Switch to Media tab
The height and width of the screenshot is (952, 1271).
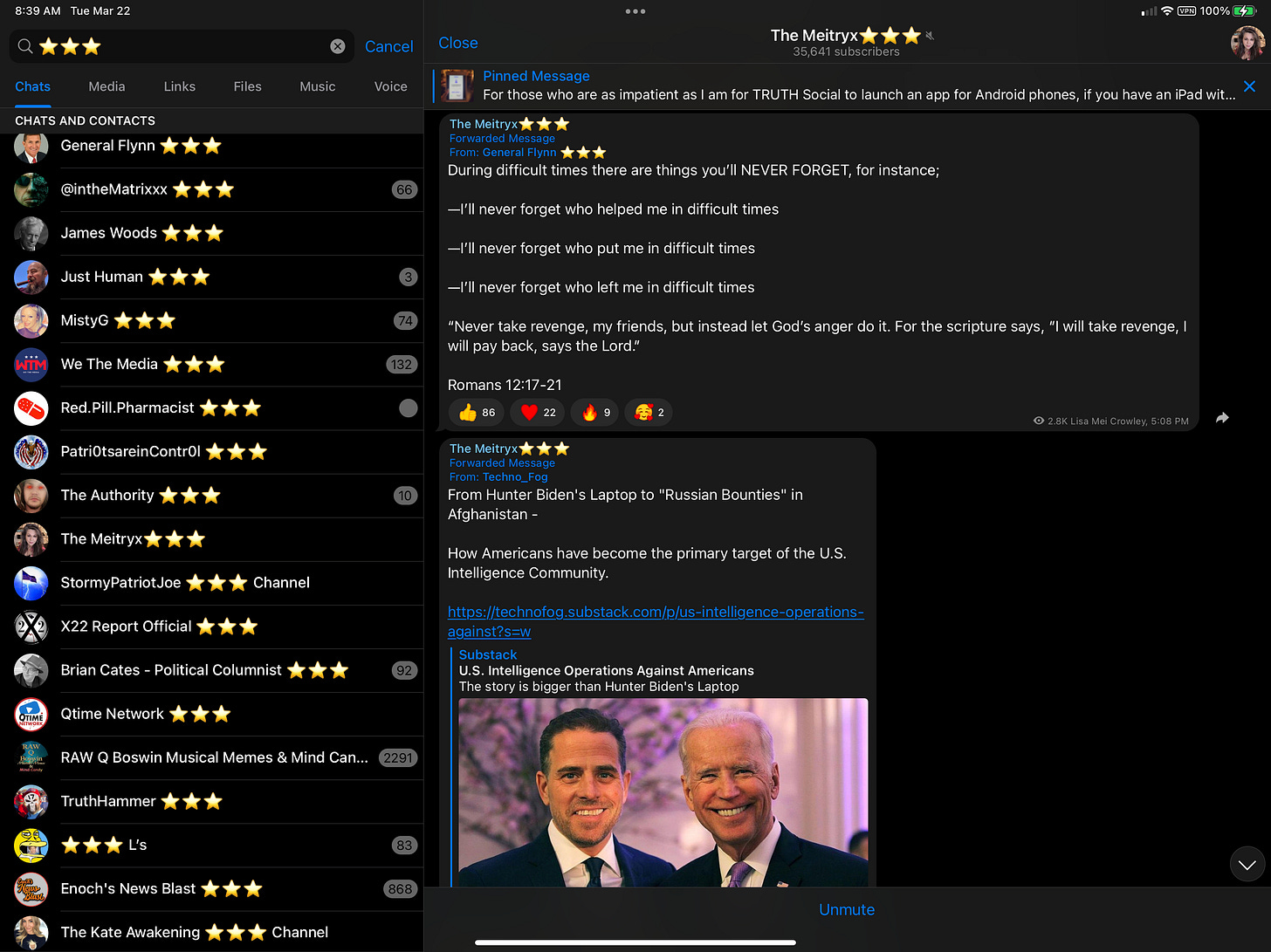click(106, 86)
